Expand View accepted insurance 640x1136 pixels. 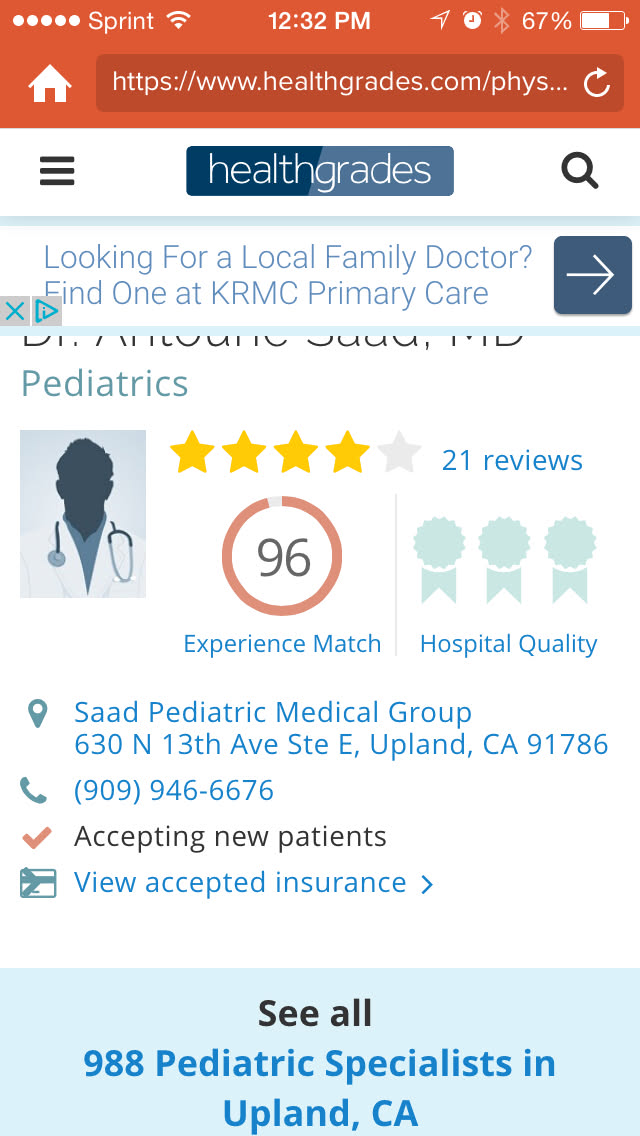[x=253, y=883]
